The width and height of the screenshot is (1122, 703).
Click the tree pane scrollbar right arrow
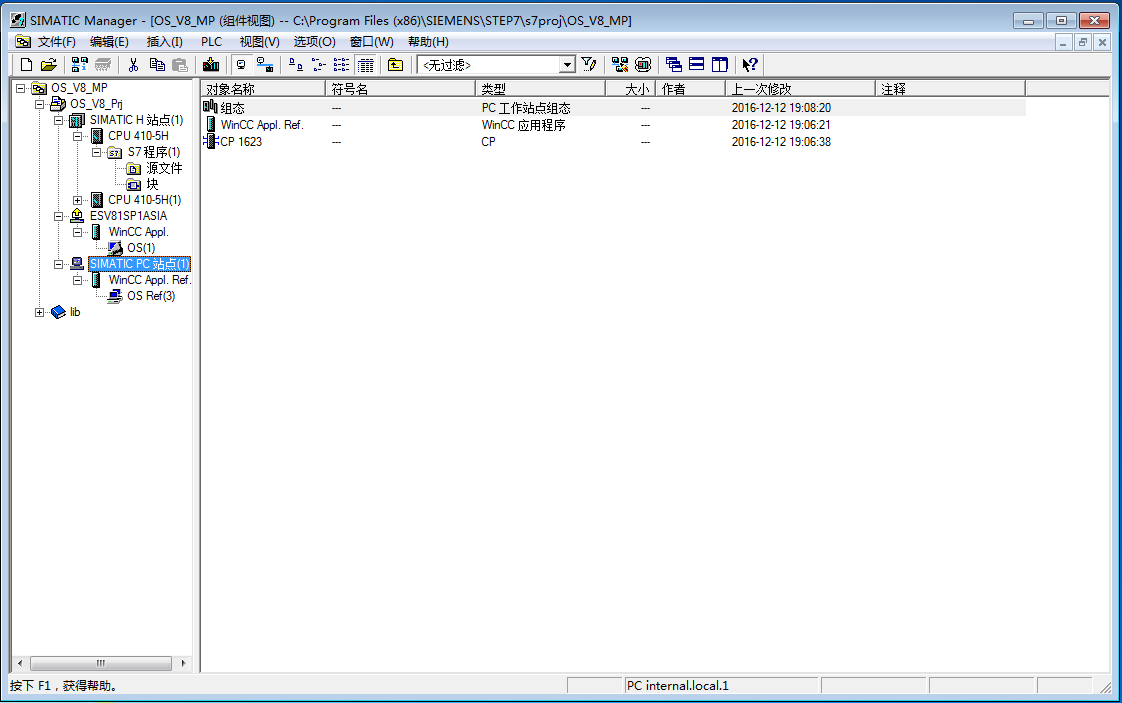click(183, 664)
